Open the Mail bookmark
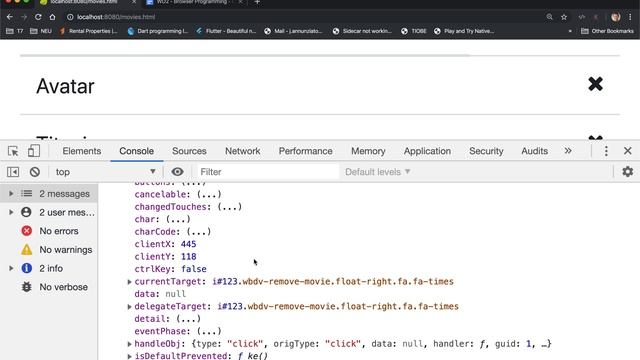Screen dimensions: 640x360 coord(293,31)
